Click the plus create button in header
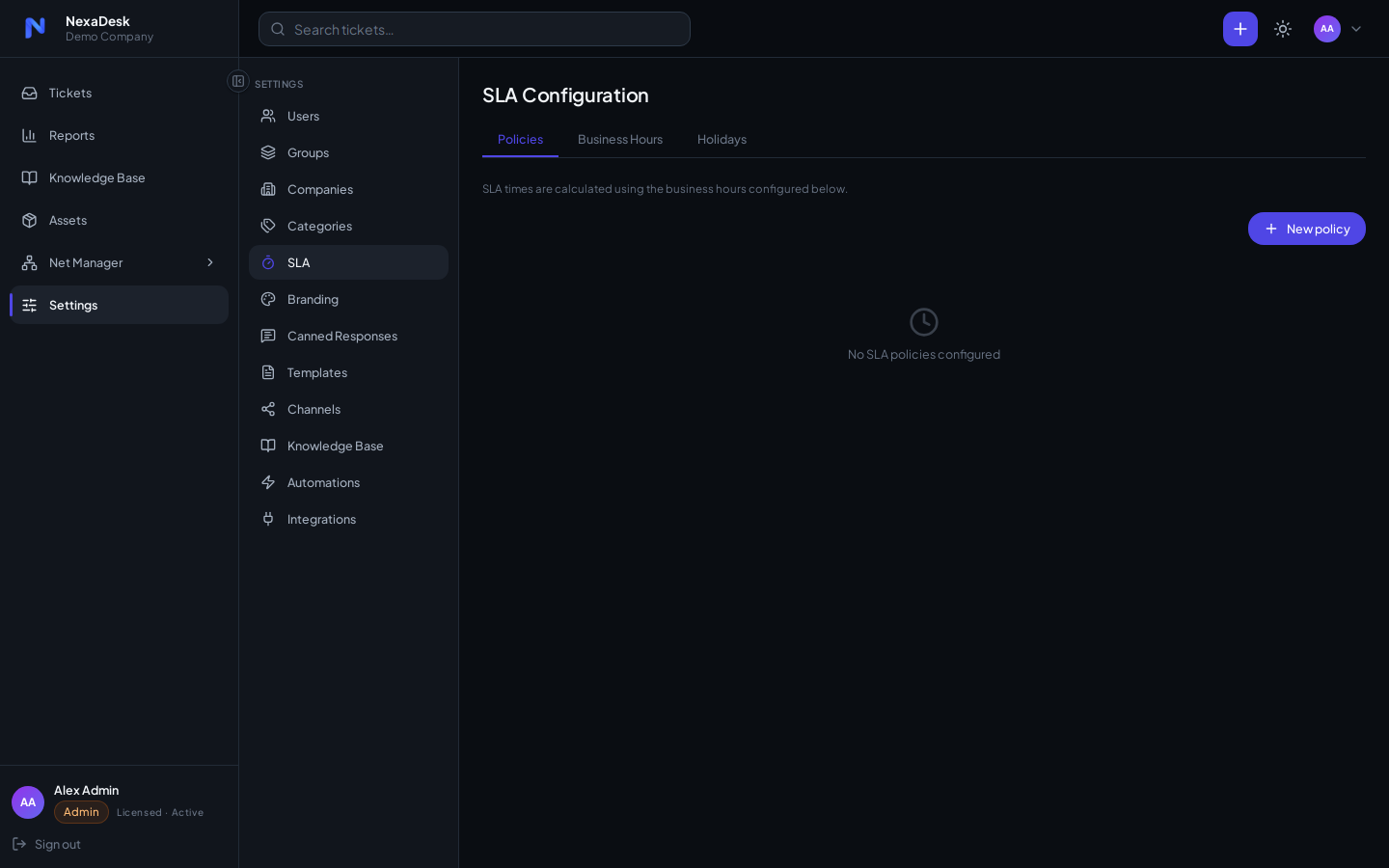This screenshot has height=868, width=1389. (x=1240, y=29)
